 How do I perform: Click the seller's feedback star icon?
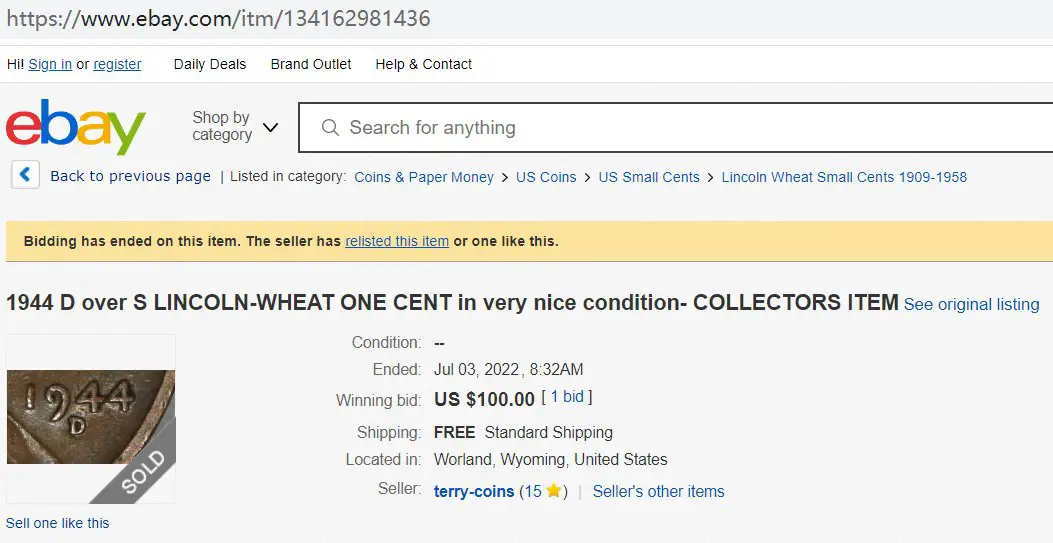click(553, 491)
